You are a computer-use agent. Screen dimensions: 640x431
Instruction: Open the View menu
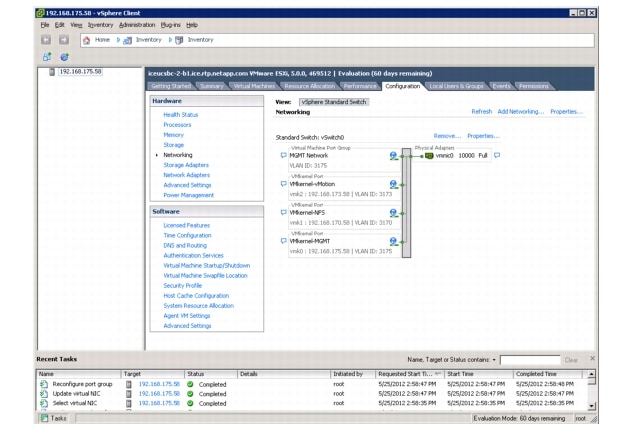point(76,25)
